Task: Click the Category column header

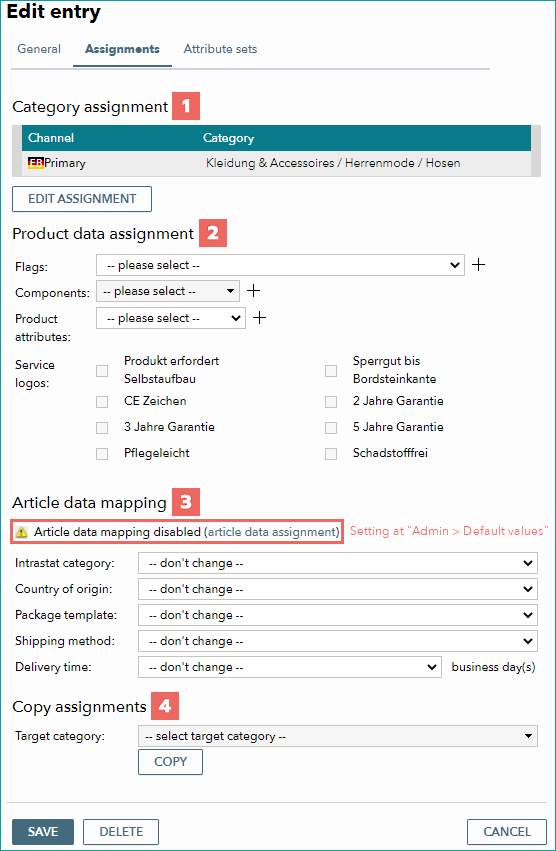Action: [228, 138]
